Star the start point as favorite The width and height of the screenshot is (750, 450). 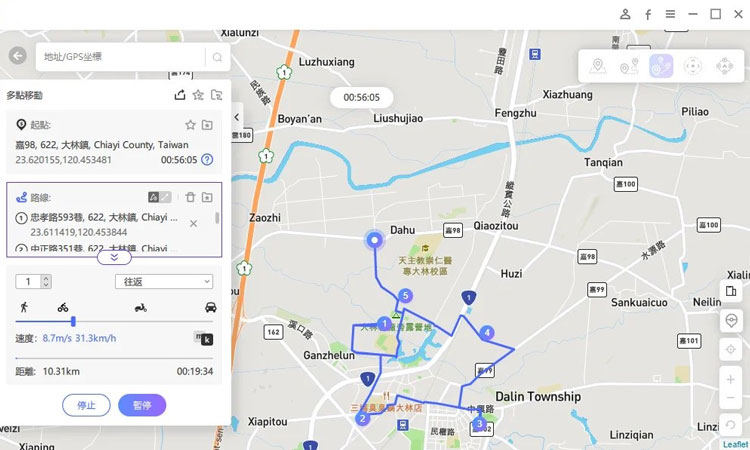(190, 125)
